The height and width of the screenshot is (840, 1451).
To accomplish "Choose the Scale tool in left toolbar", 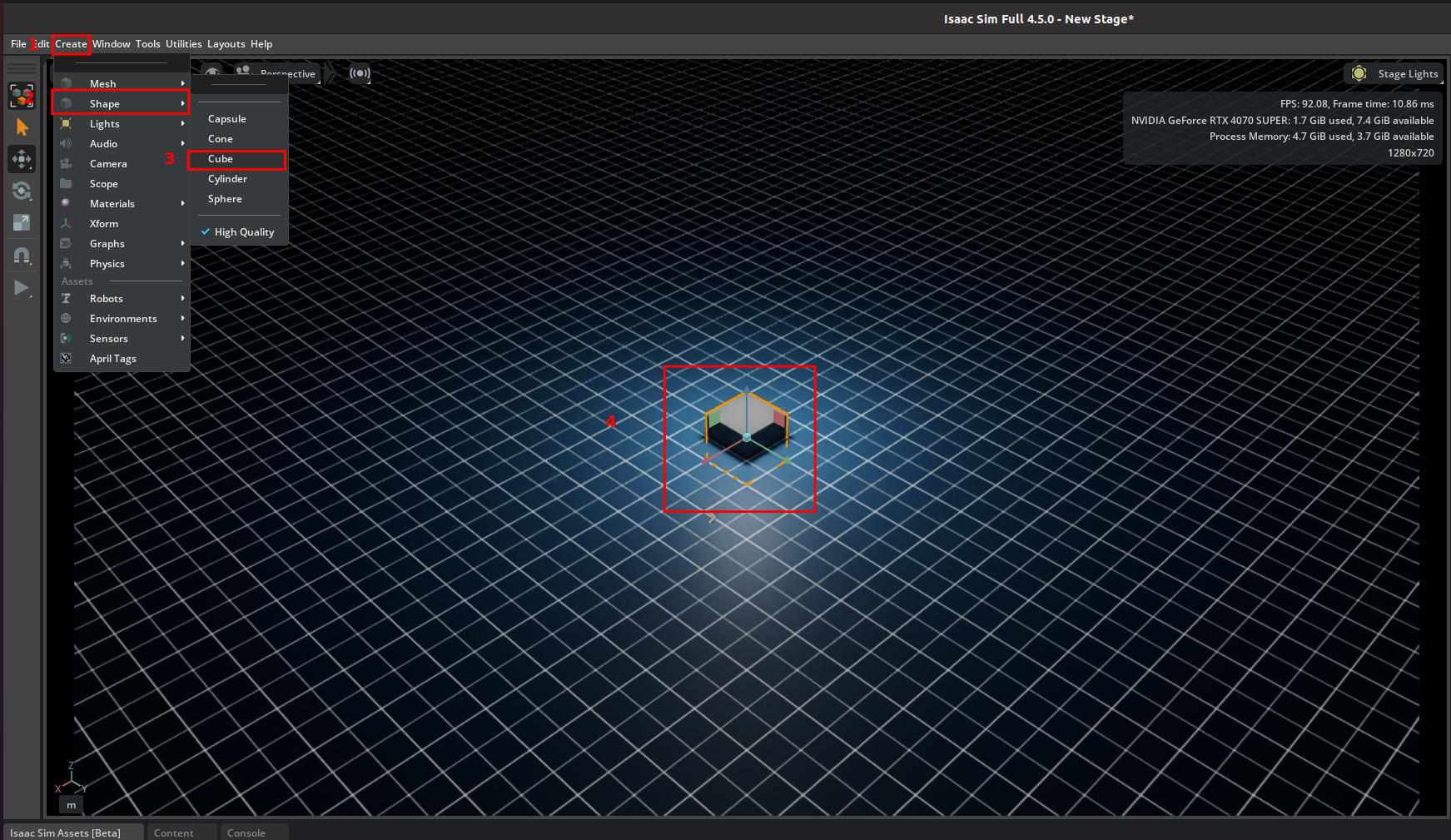I will 22,222.
